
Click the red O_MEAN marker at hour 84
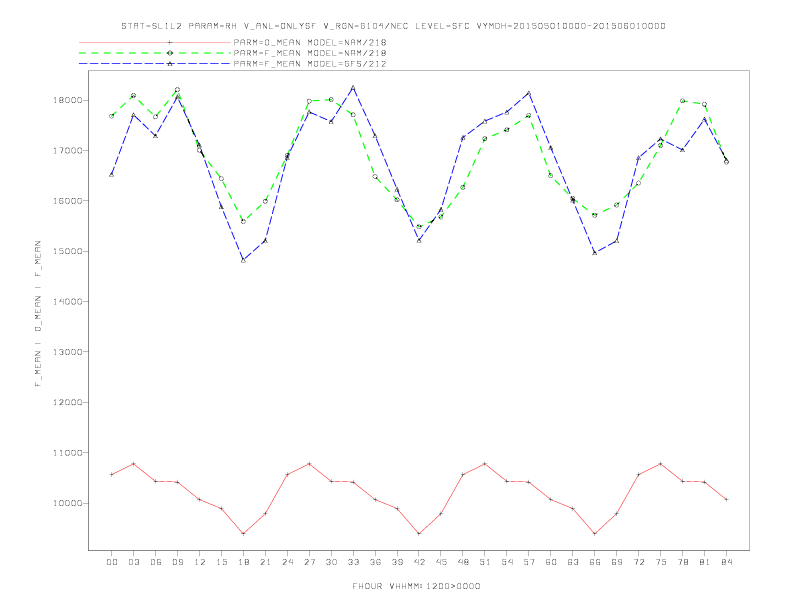[727, 499]
